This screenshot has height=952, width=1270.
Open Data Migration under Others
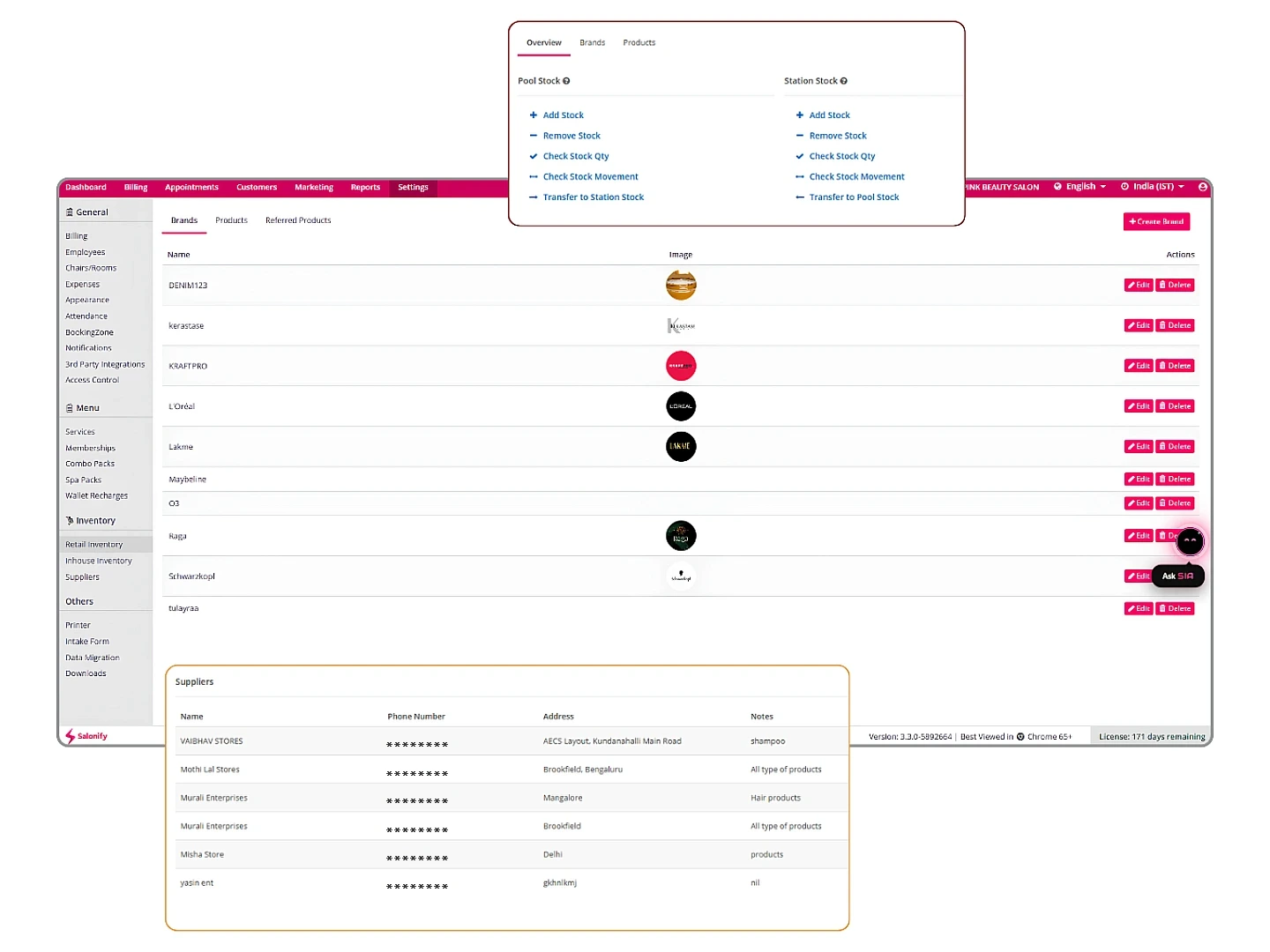[93, 658]
